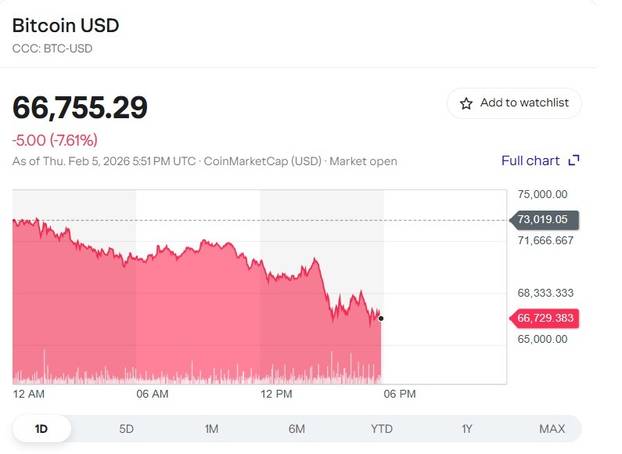Show the 6M price history
This screenshot has width=622, height=454.
coord(296,429)
